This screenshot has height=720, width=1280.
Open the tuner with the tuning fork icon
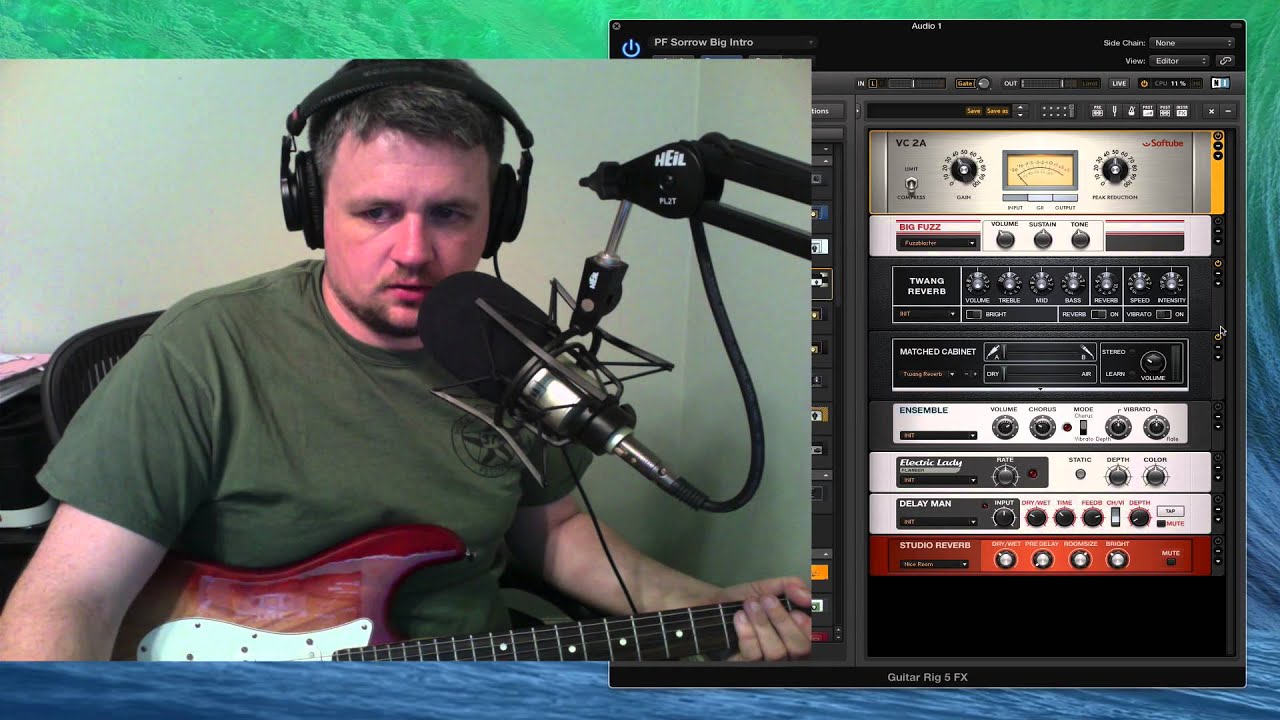point(1114,111)
